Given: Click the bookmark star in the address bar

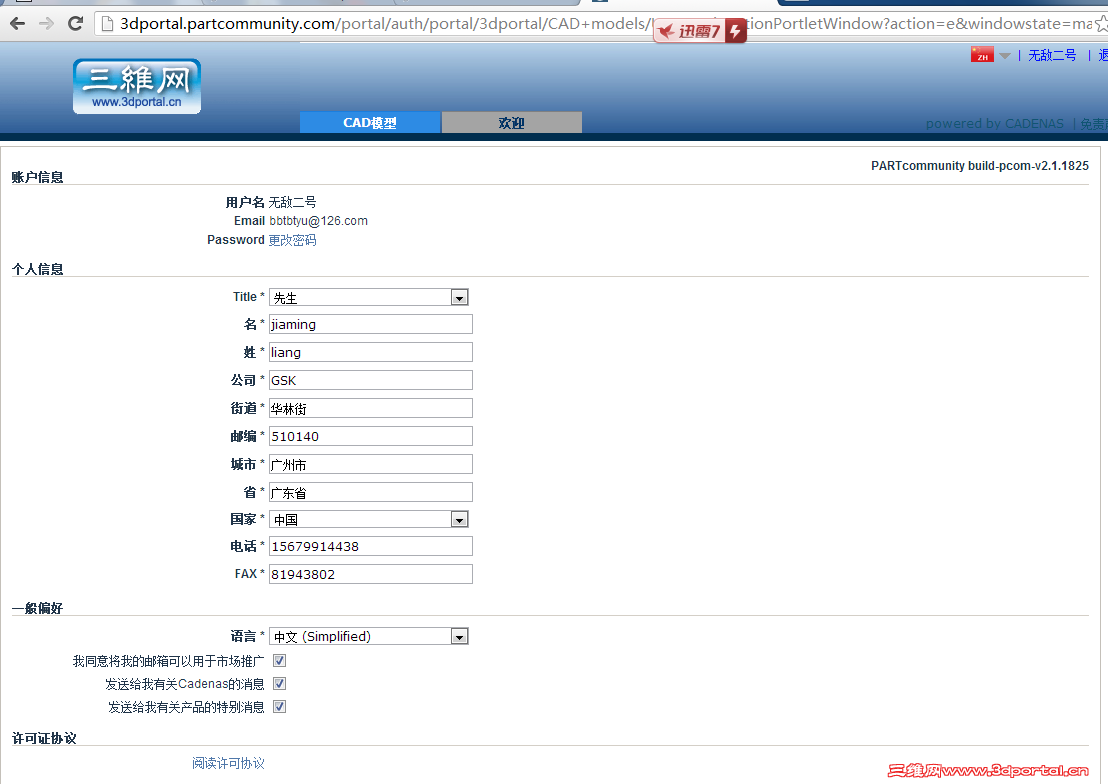Looking at the screenshot, I should point(1100,23).
